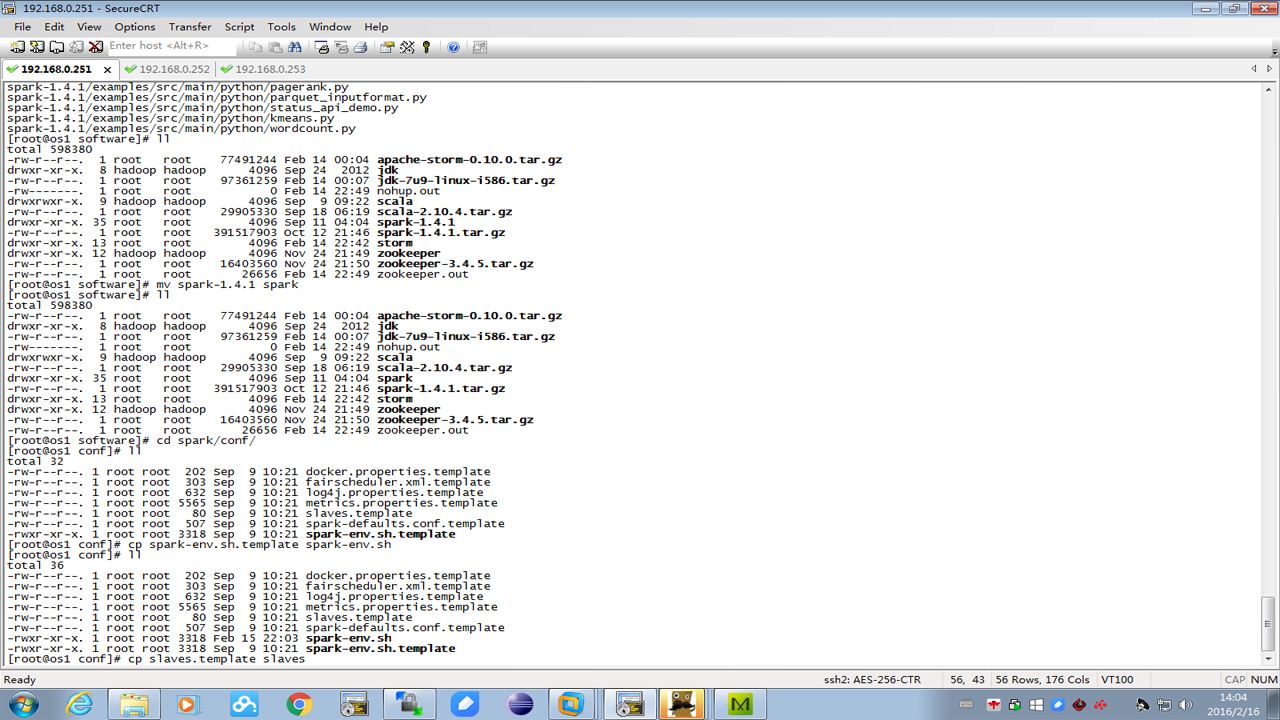Click the volume speaker tray icon

(1186, 705)
